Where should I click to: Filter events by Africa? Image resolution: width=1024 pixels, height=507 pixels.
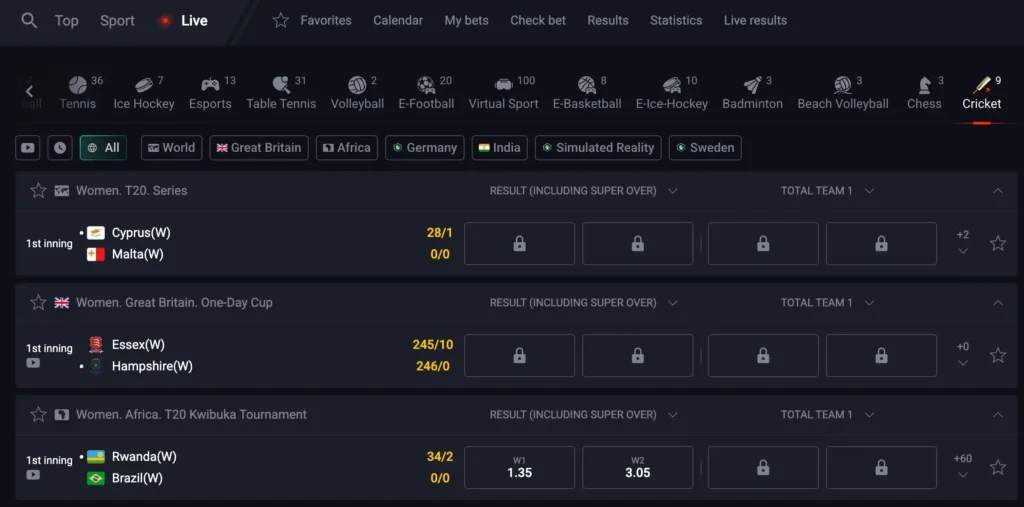tap(347, 148)
